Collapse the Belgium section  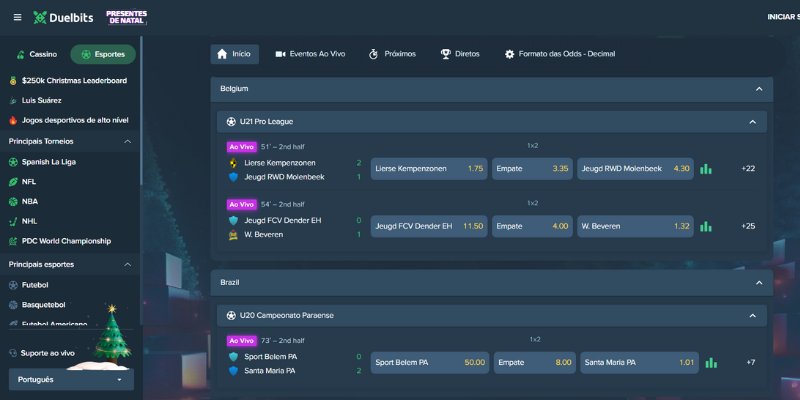759,89
